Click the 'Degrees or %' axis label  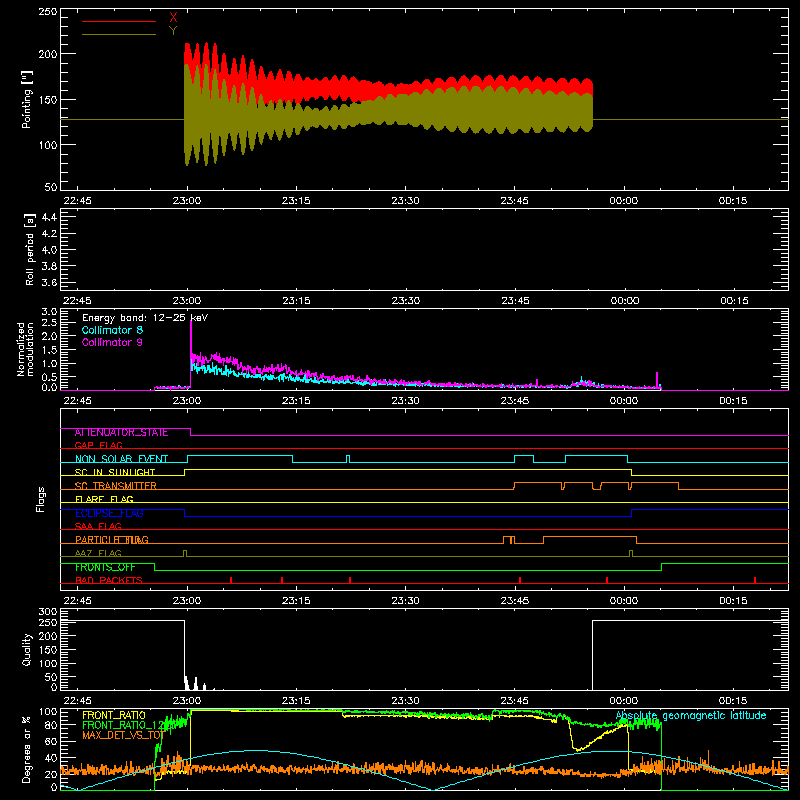(x=27, y=749)
